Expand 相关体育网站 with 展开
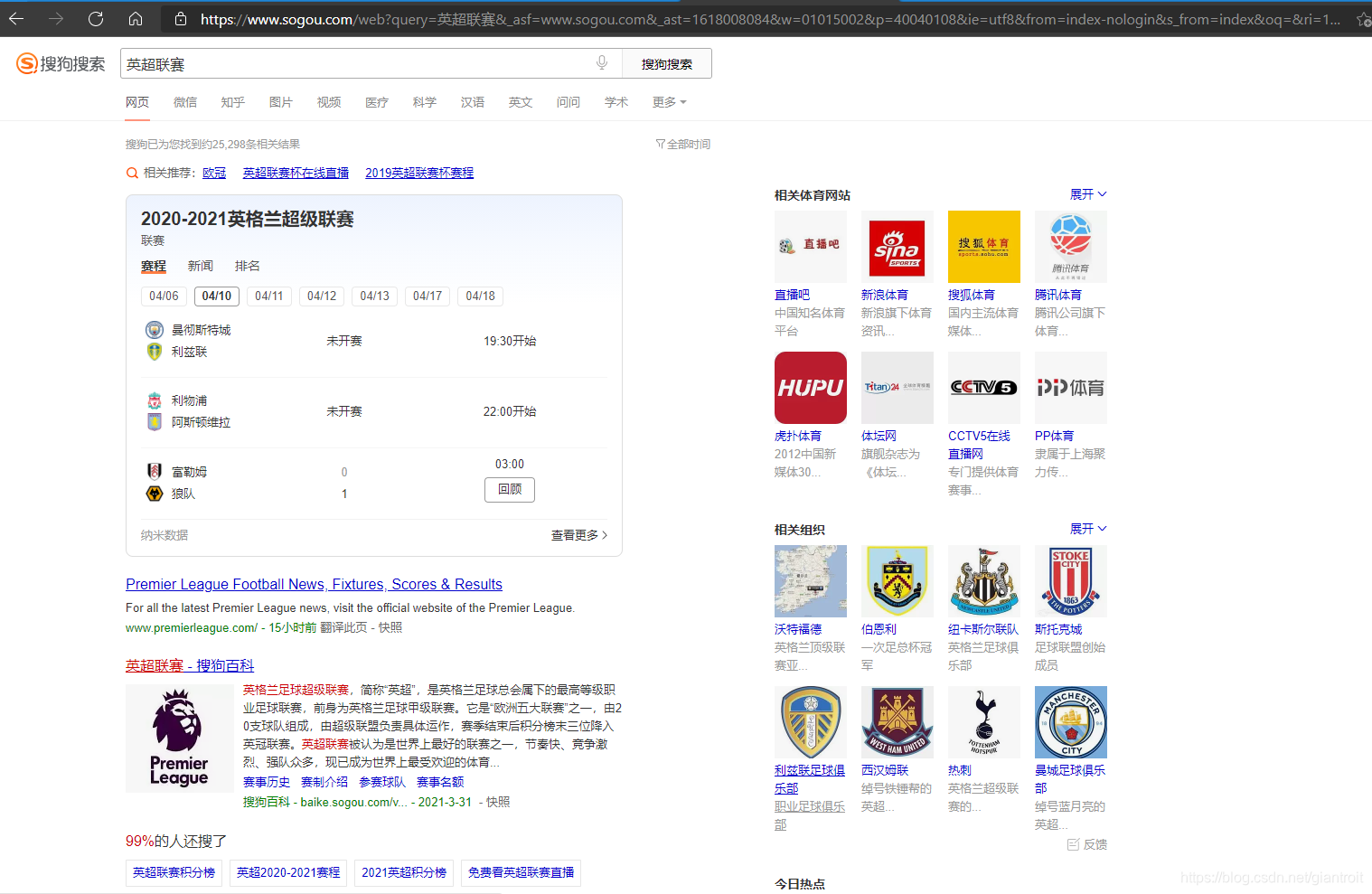 tap(1088, 194)
